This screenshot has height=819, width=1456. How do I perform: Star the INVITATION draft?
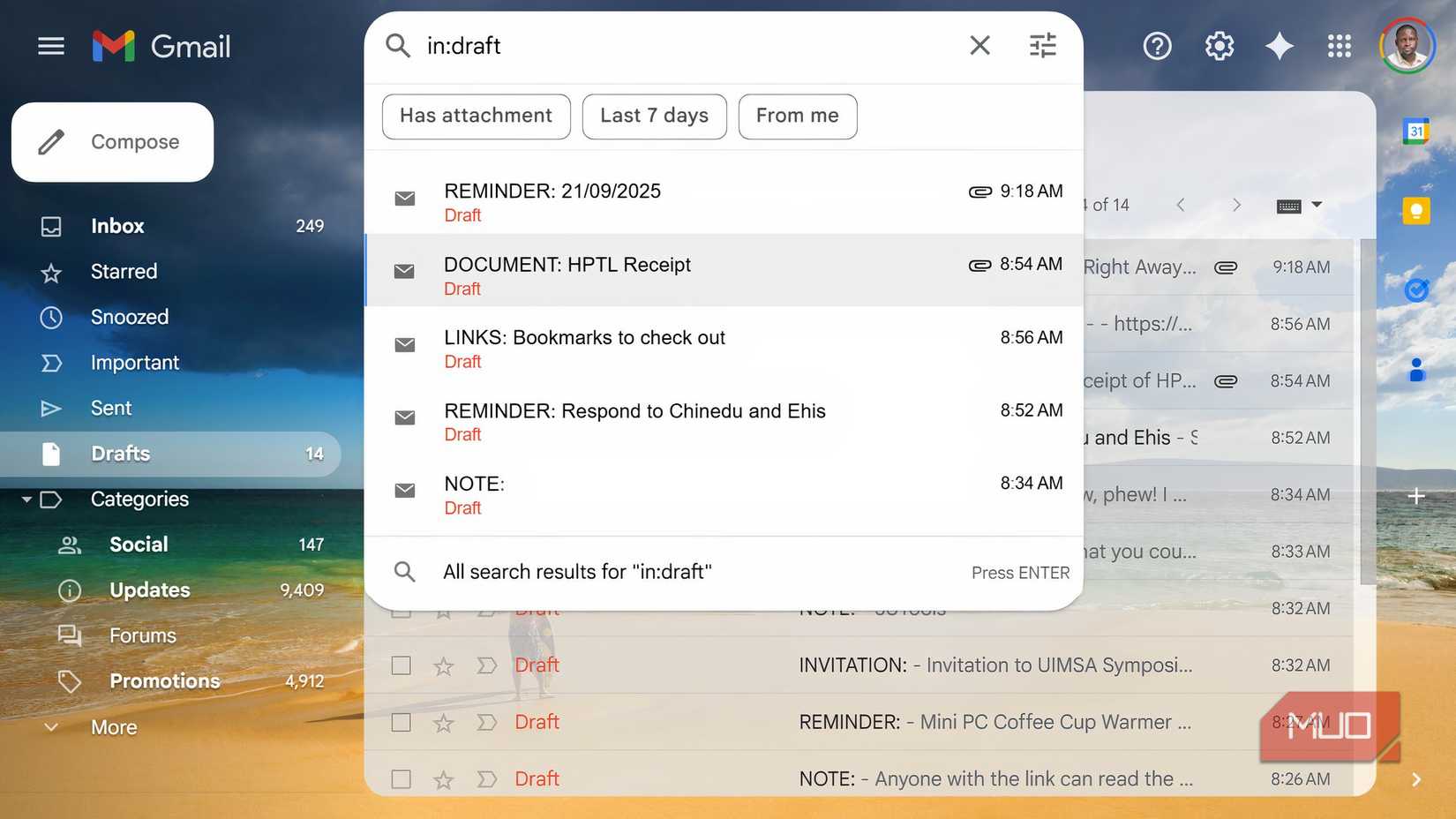click(x=443, y=665)
